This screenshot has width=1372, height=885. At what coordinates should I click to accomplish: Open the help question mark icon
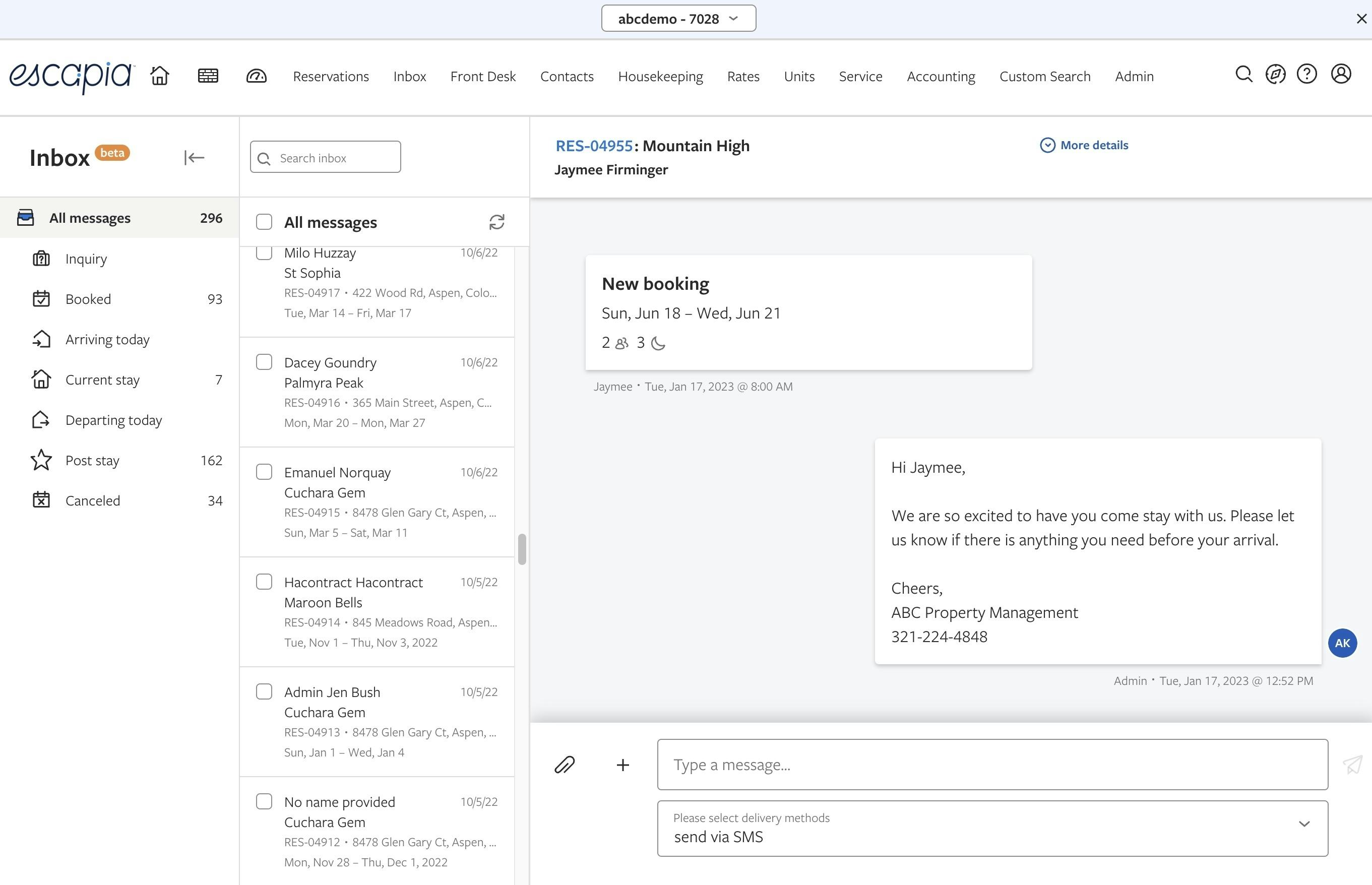click(x=1306, y=75)
